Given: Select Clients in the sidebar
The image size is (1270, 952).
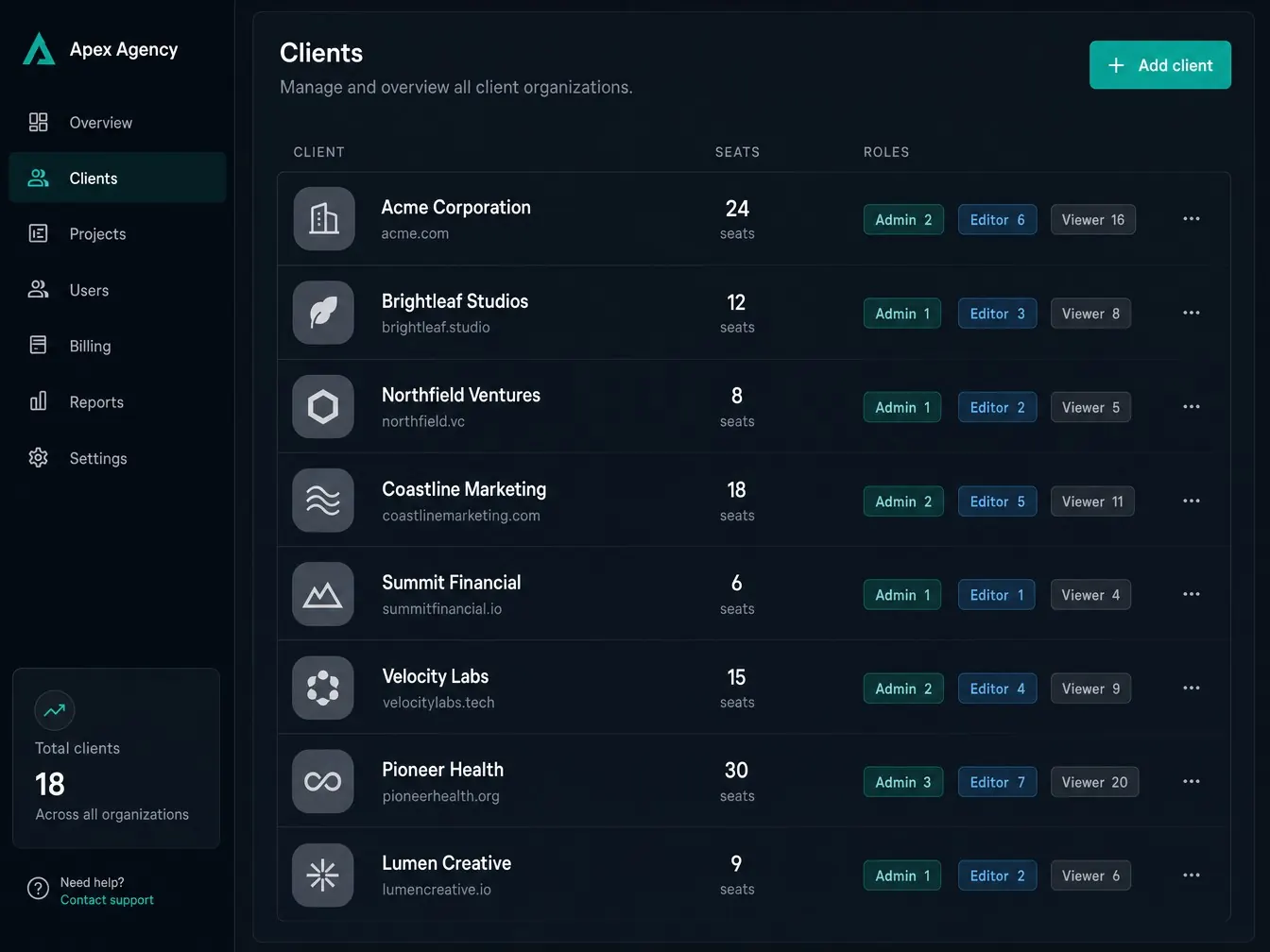Looking at the screenshot, I should point(117,178).
